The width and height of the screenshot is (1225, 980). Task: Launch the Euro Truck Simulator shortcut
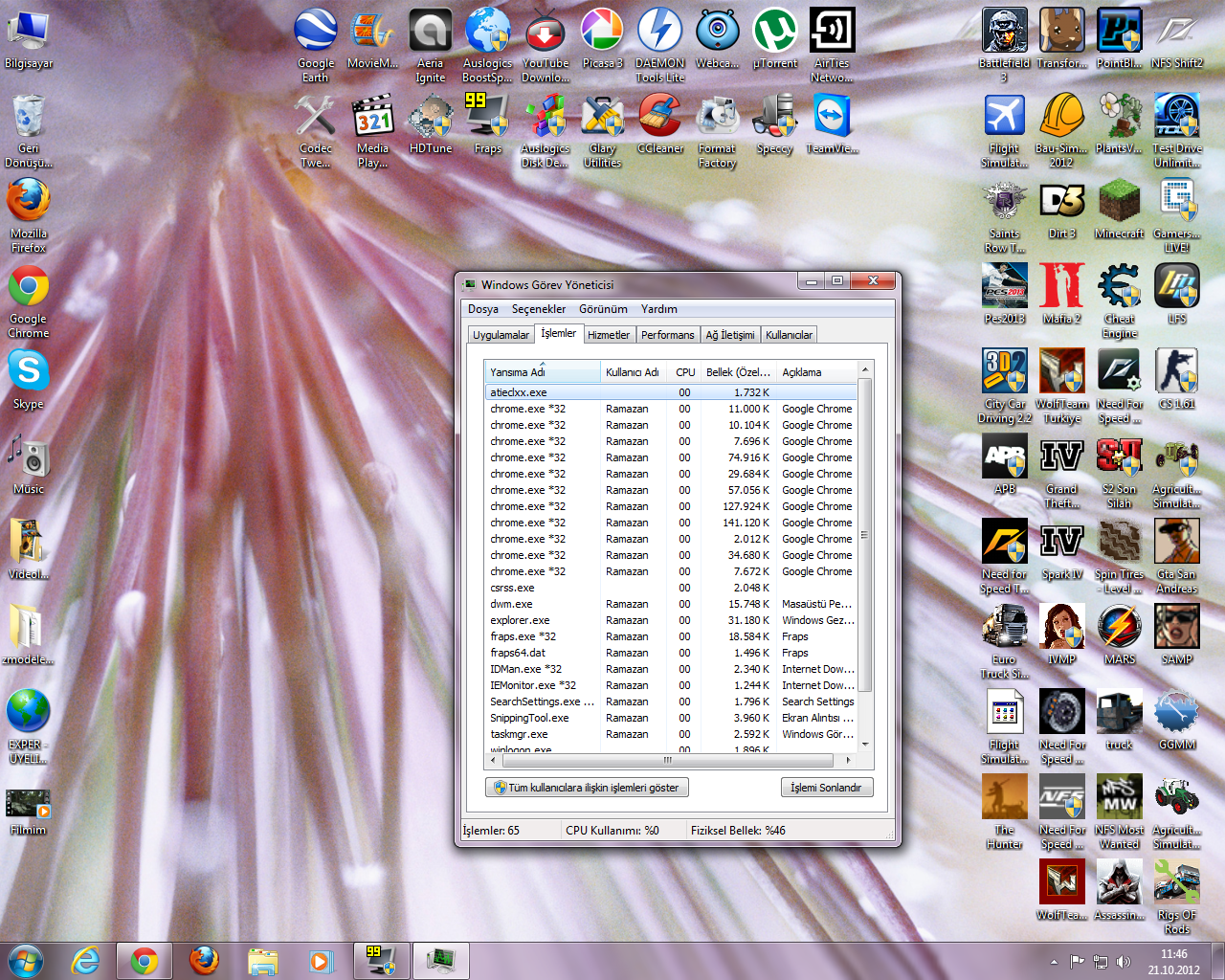click(1004, 641)
